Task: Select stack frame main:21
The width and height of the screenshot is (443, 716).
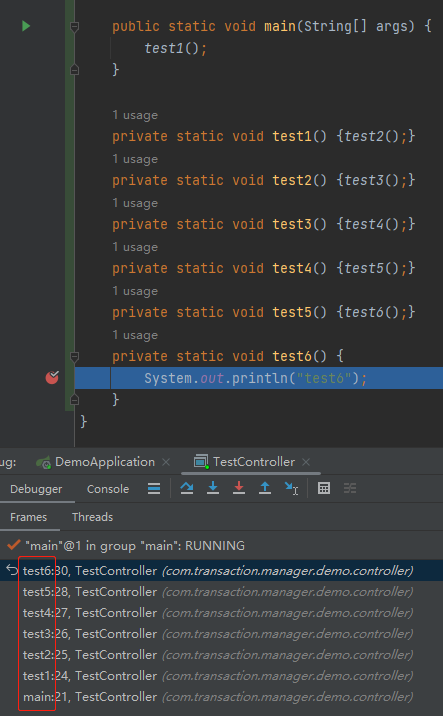Action: [222, 697]
